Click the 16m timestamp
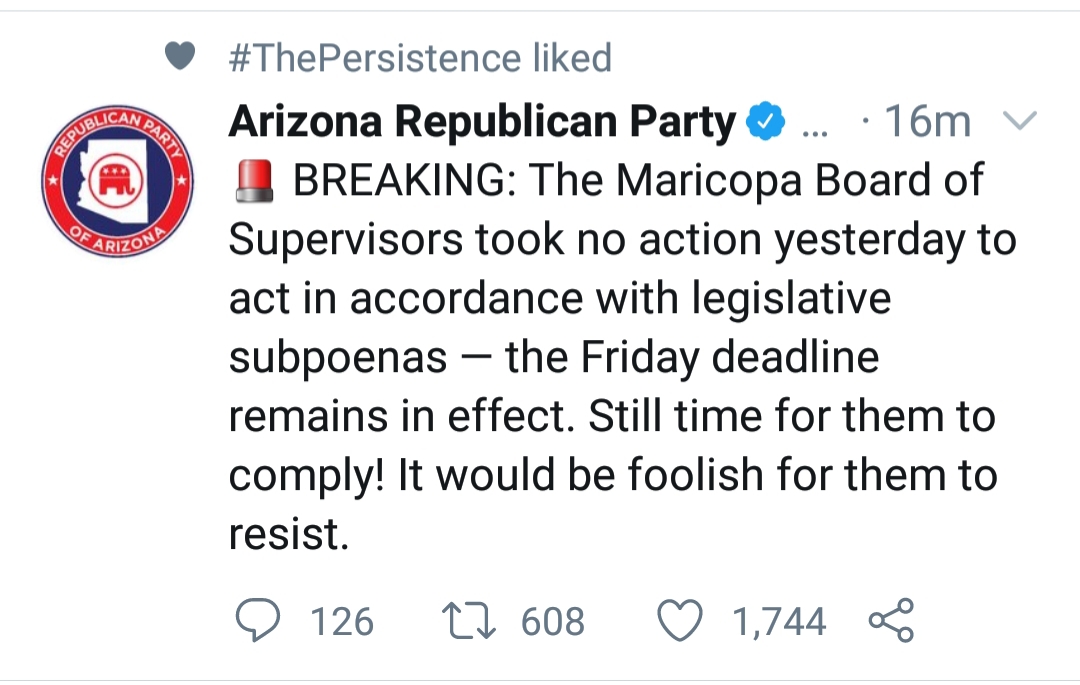The height and width of the screenshot is (685, 1080). click(x=928, y=121)
